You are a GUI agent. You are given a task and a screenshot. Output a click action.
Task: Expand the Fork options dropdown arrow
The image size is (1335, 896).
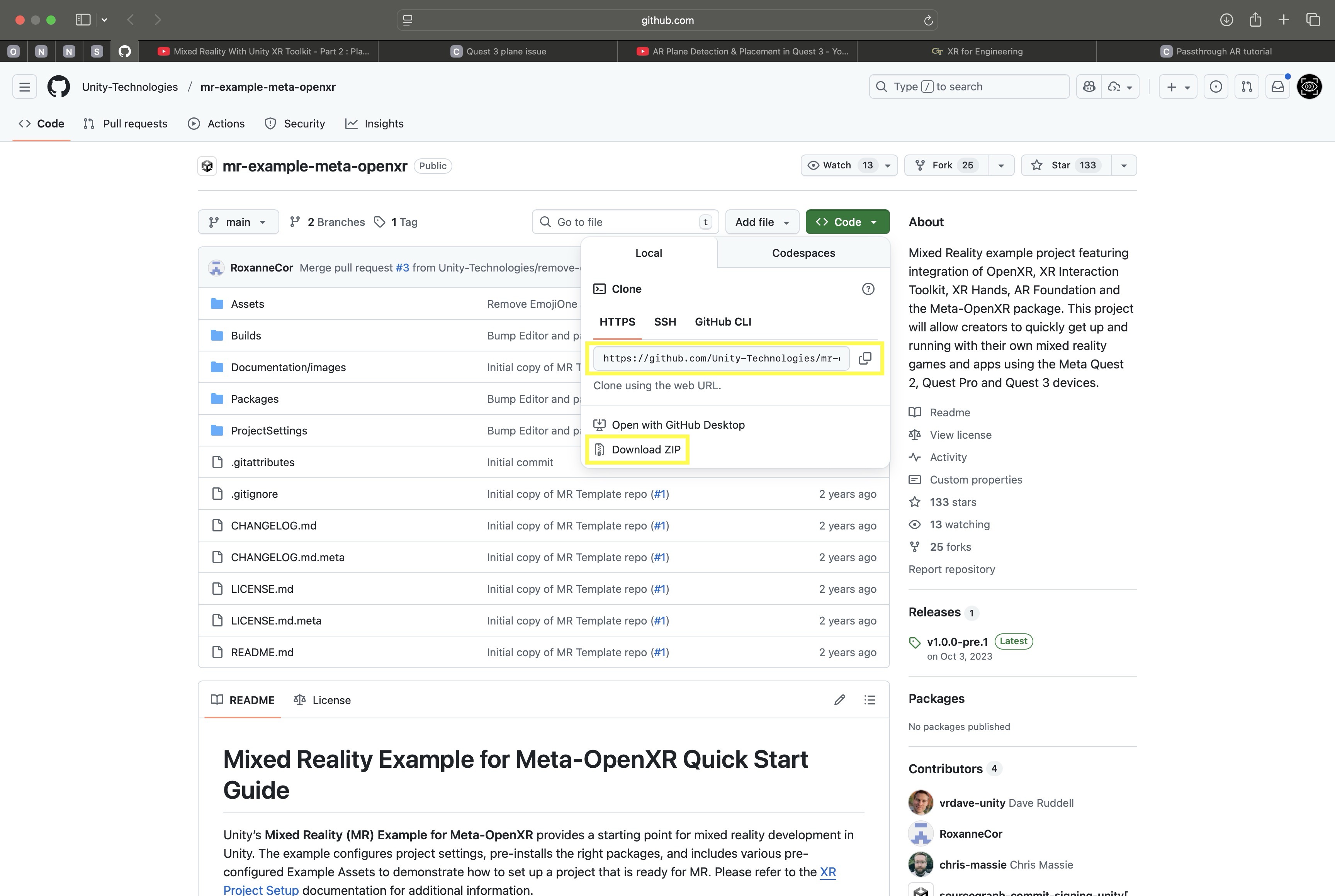pyautogui.click(x=1001, y=166)
